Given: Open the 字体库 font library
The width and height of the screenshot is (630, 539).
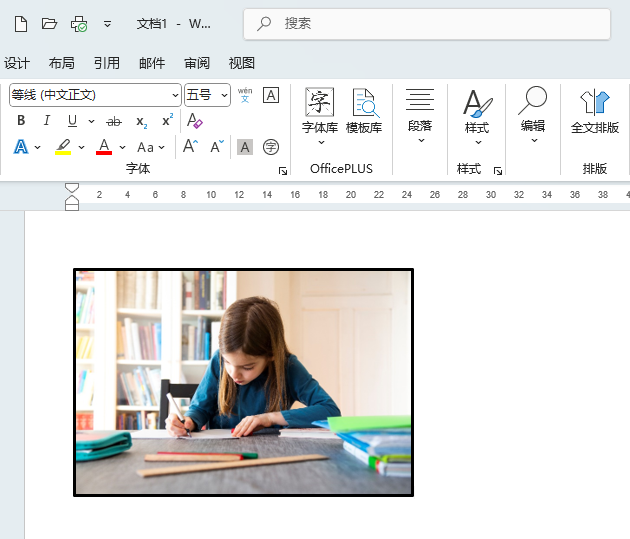Looking at the screenshot, I should 320,116.
